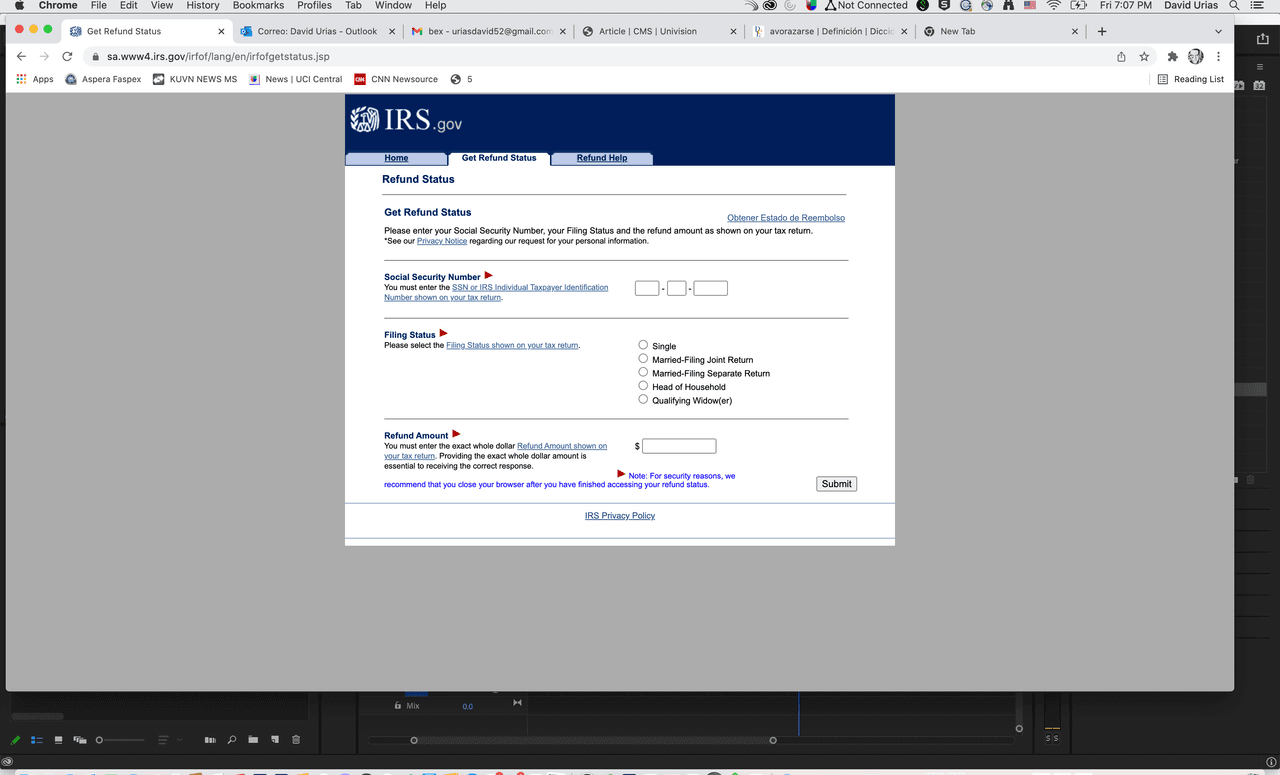Image resolution: width=1280 pixels, height=775 pixels.
Task: Open the Apps bookmarks grid icon
Action: pyautogui.click(x=22, y=79)
